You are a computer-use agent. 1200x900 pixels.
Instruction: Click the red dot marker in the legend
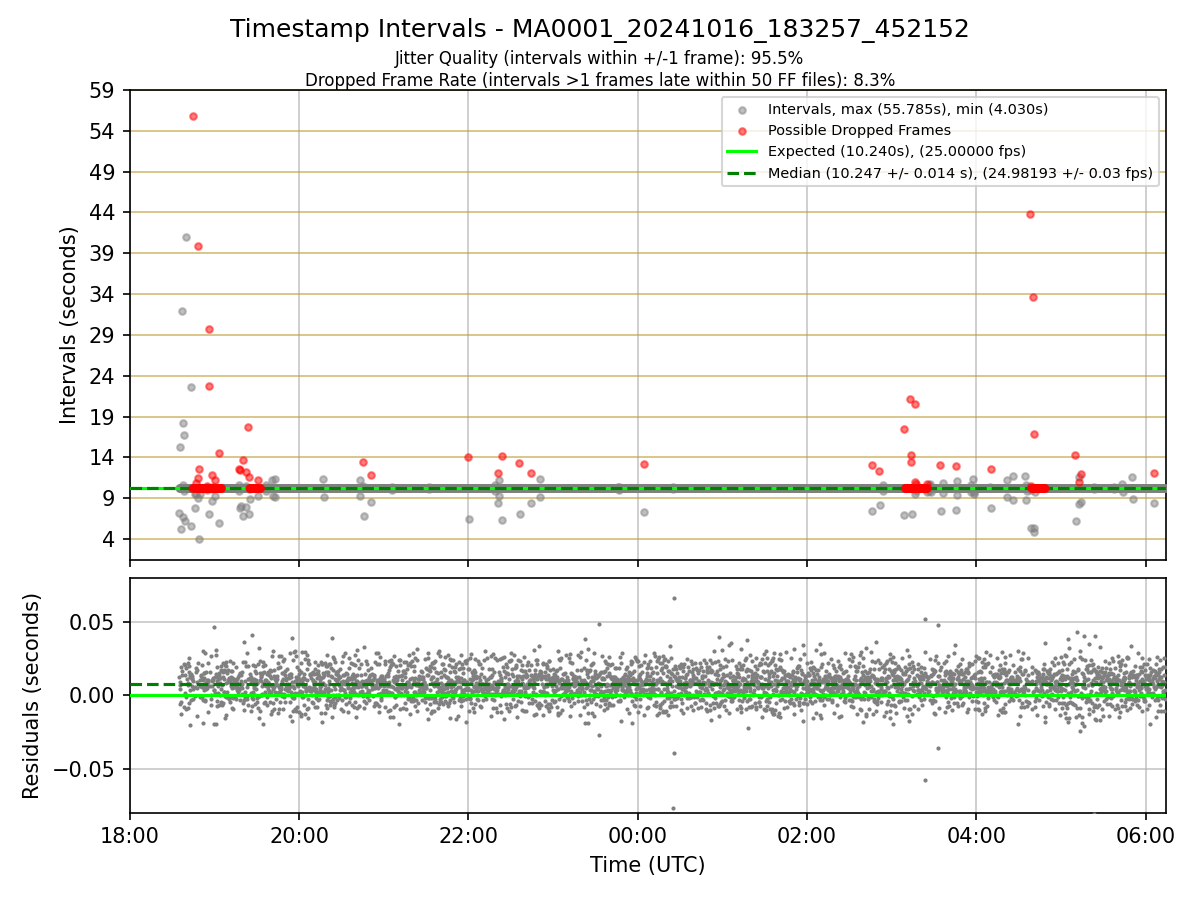pos(741,130)
